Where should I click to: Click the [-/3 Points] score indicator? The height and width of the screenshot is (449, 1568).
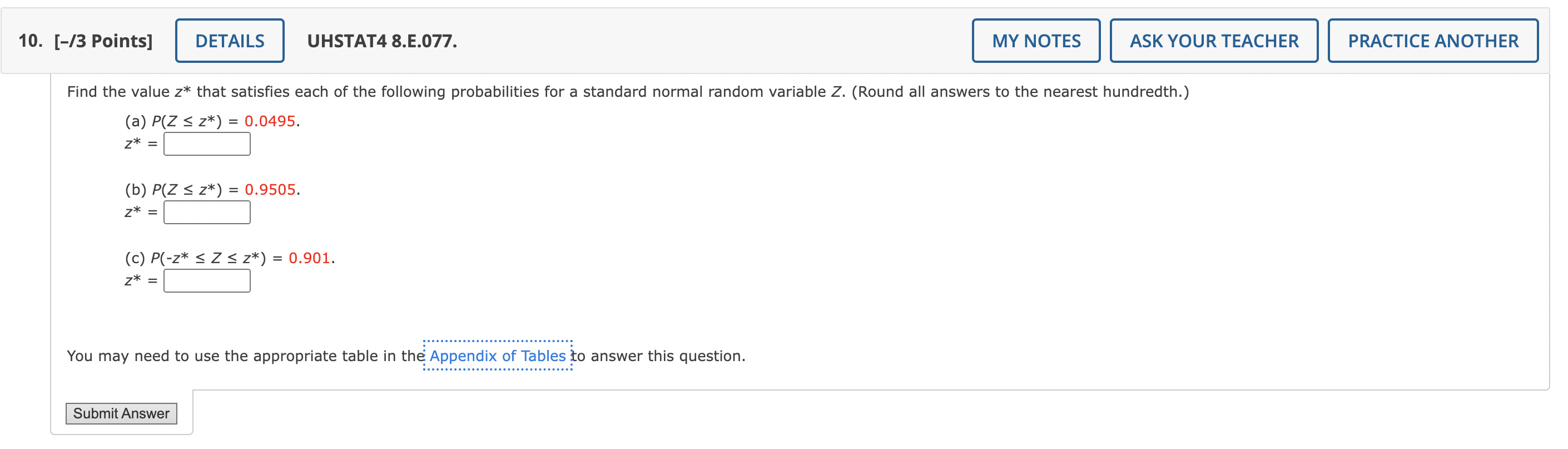[x=102, y=40]
